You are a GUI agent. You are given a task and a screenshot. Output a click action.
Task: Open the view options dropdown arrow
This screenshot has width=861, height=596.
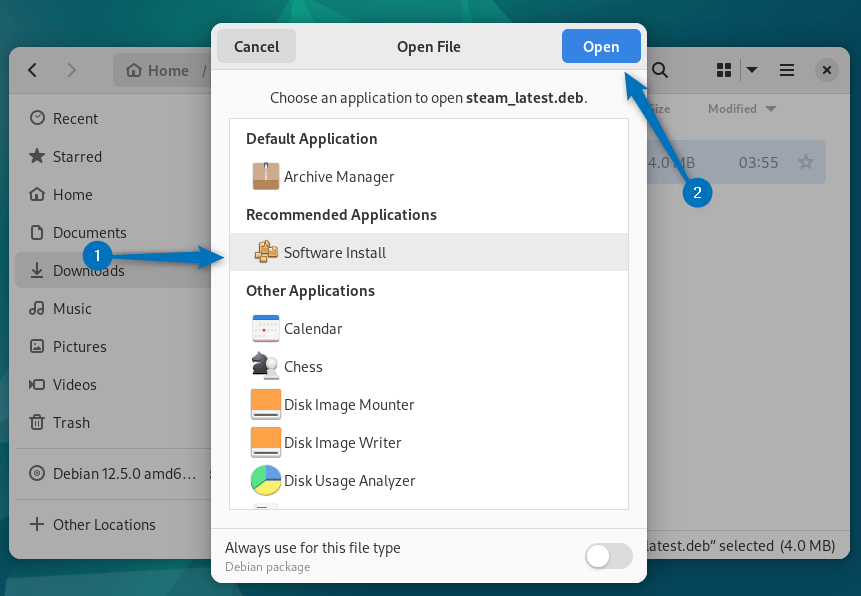752,70
